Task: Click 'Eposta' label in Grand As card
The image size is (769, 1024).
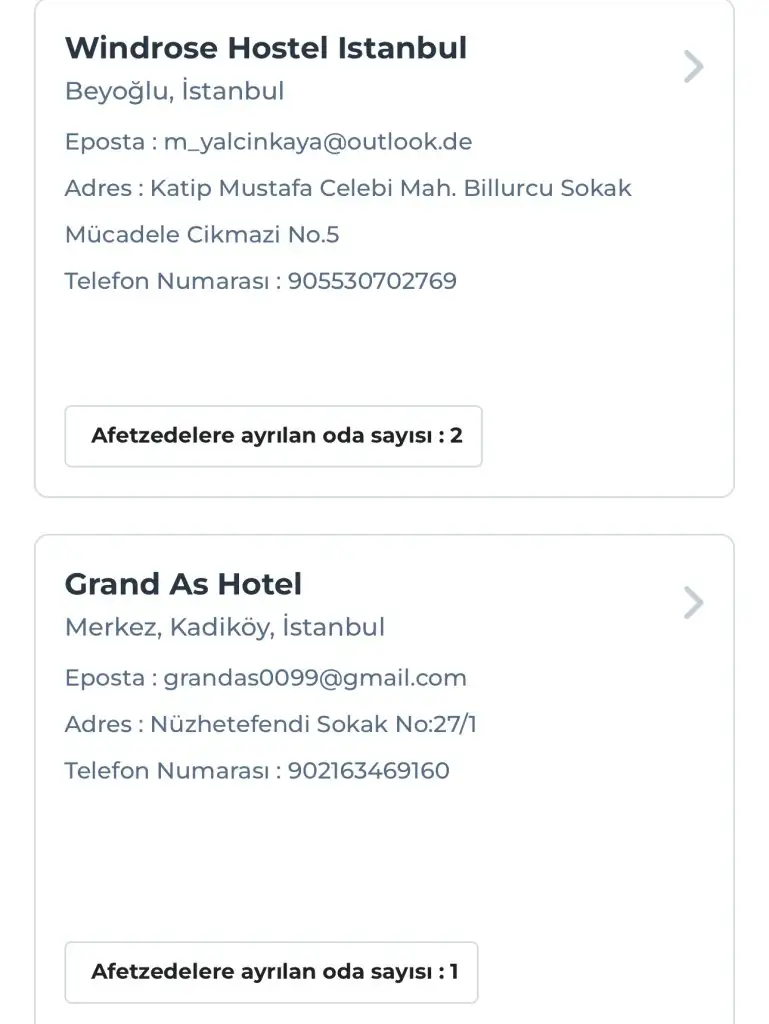Action: click(104, 678)
